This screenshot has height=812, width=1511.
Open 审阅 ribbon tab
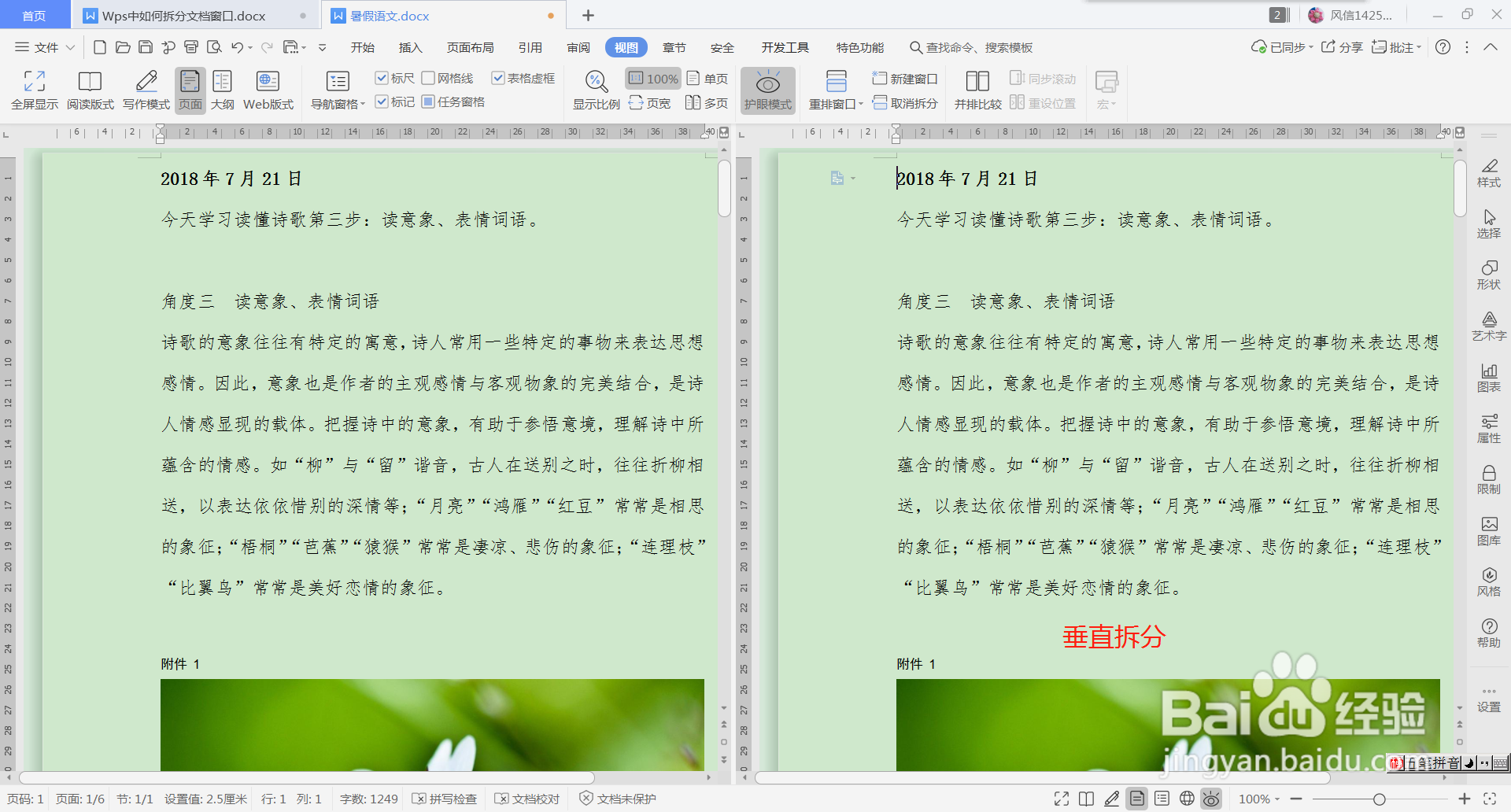578,47
